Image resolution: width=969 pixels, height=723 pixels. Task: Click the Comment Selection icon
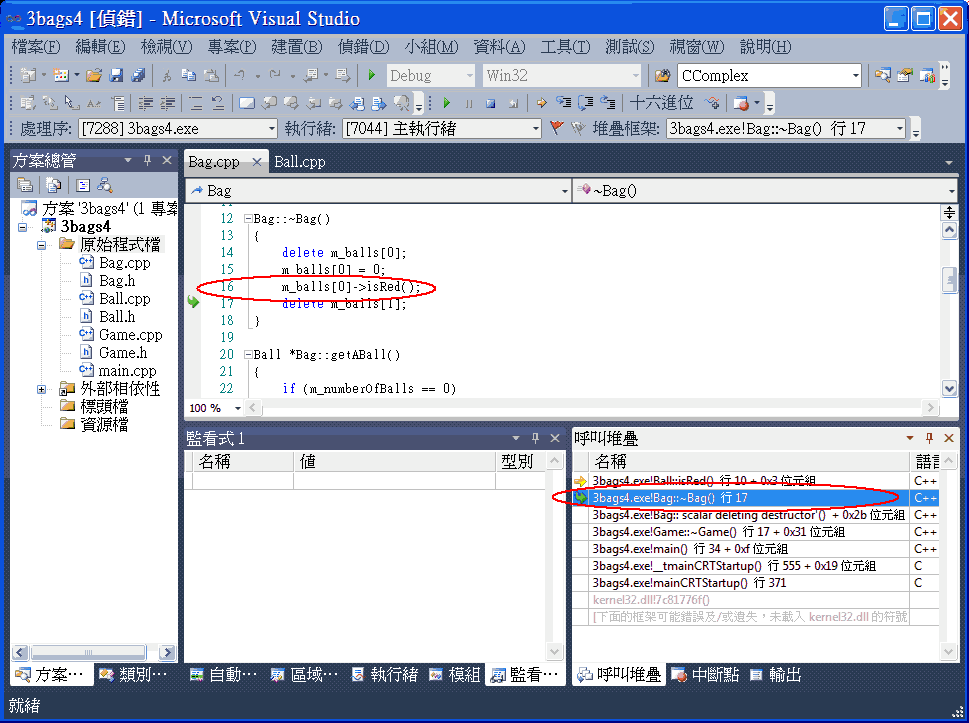(196, 103)
